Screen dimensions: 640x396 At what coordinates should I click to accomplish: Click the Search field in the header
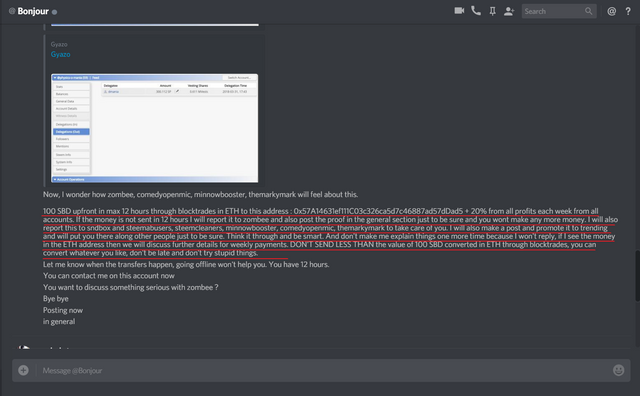tap(559, 11)
